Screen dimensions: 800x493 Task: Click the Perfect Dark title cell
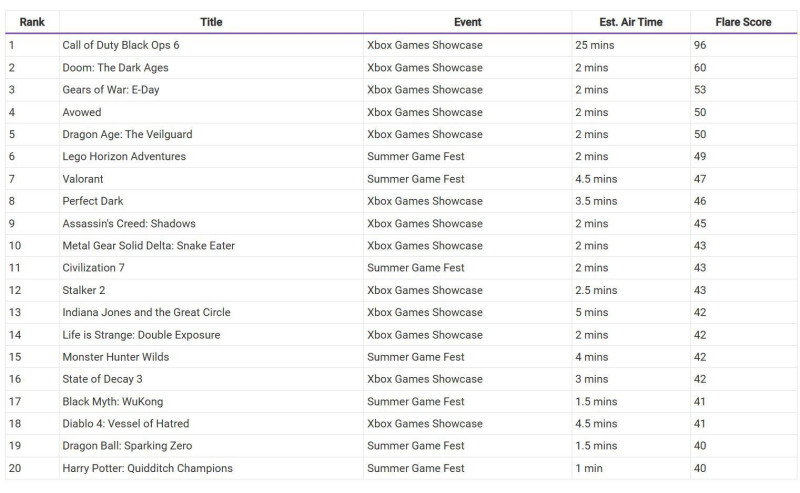tap(93, 201)
